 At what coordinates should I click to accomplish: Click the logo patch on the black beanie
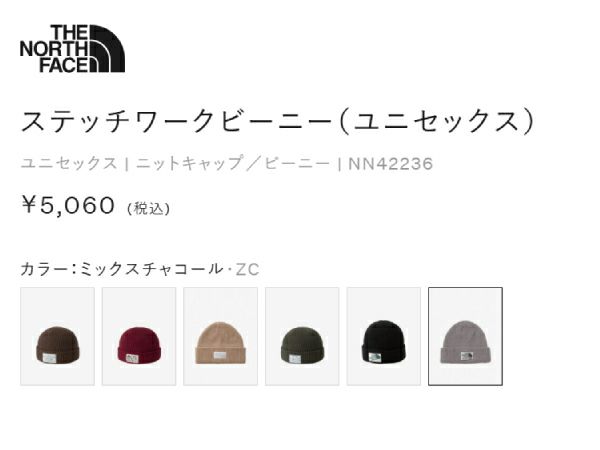click(375, 358)
